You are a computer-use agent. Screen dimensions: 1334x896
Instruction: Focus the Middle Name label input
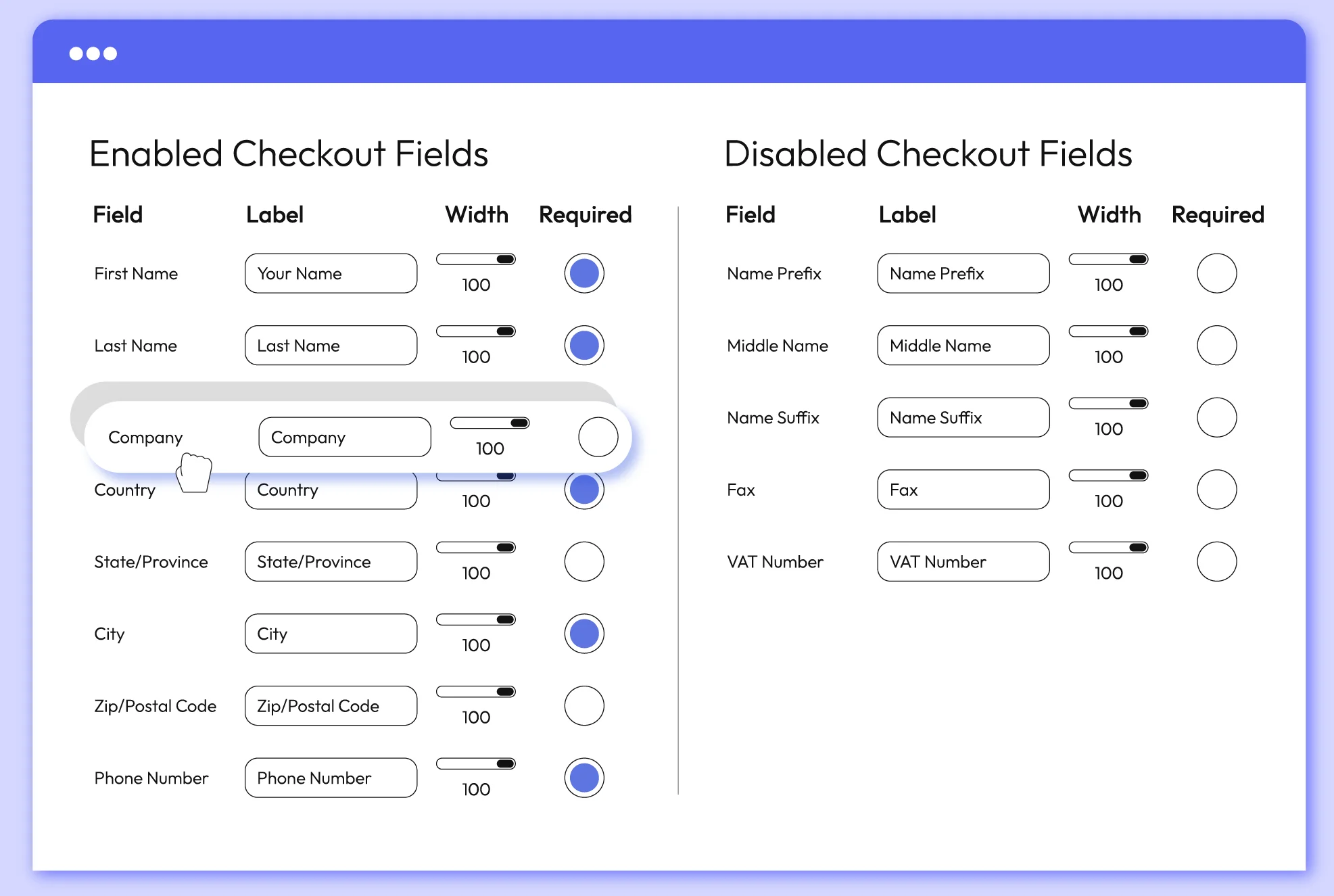tap(963, 346)
